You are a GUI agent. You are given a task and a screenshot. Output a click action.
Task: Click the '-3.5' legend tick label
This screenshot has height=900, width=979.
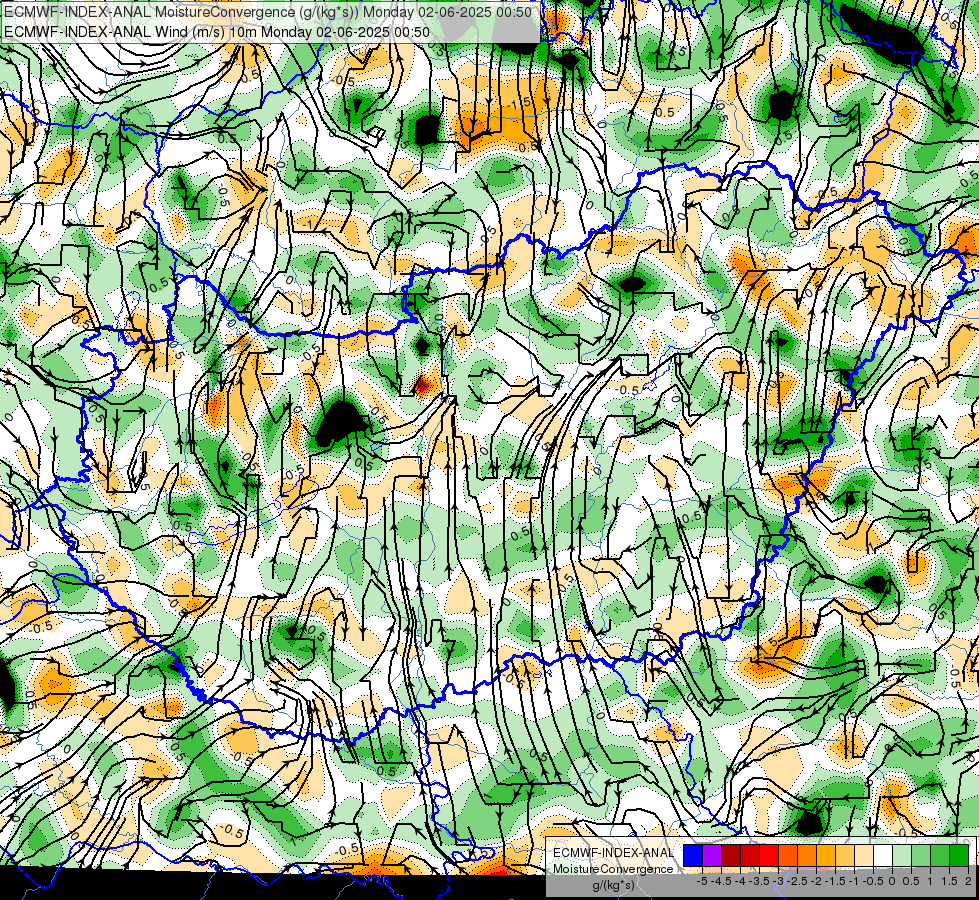(760, 881)
